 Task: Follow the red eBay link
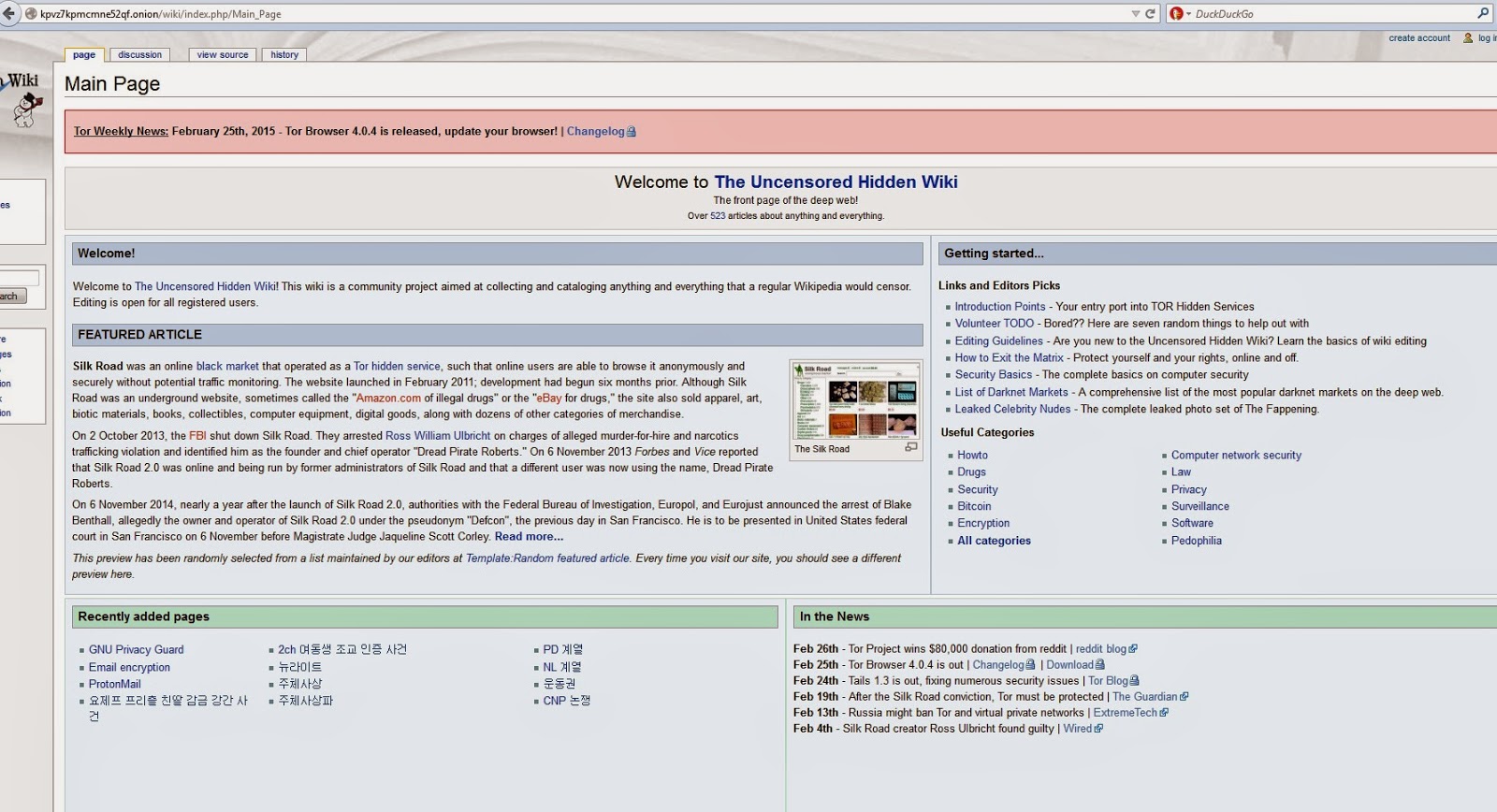coord(549,399)
